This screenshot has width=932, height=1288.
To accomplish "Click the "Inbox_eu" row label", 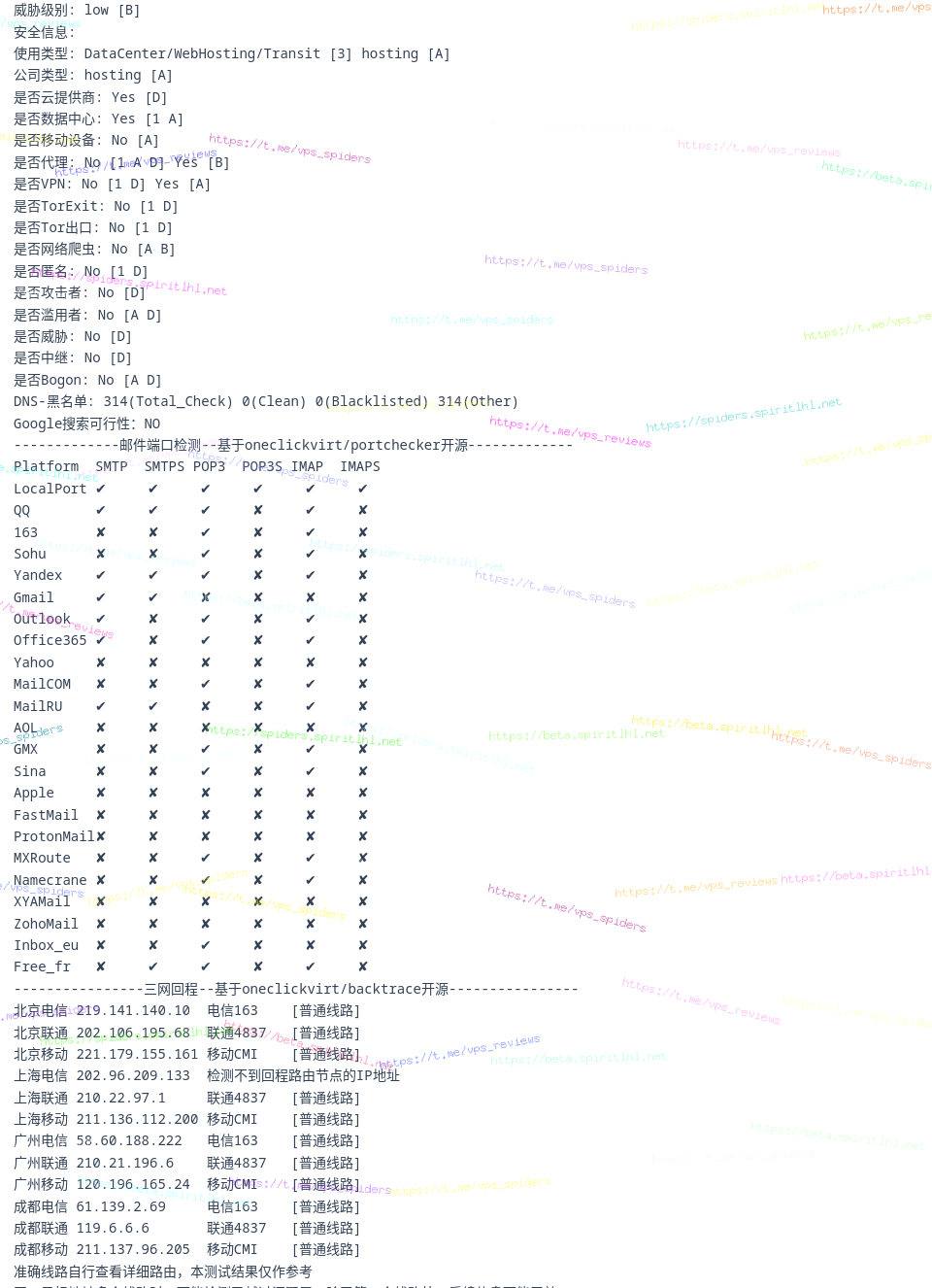I will 47,945.
